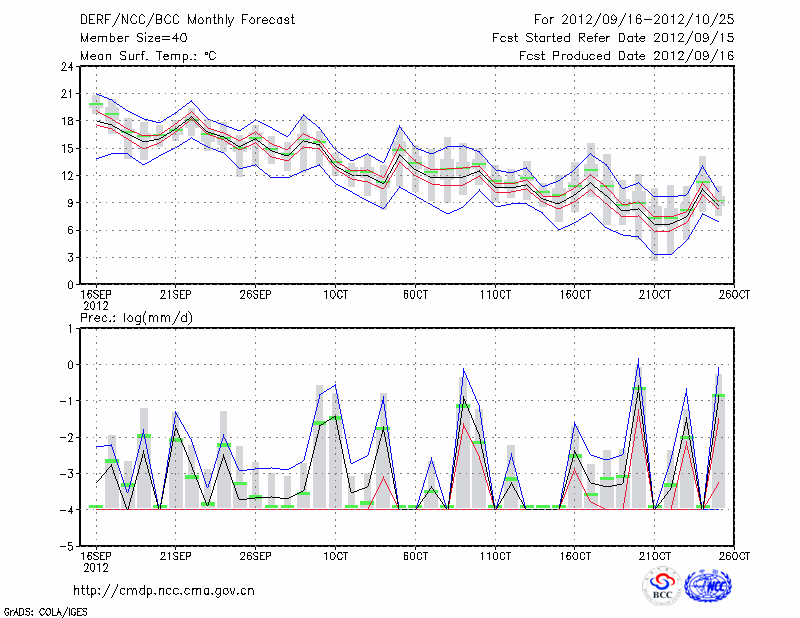Click 21SEP tick on temperature chart axis

175,295
